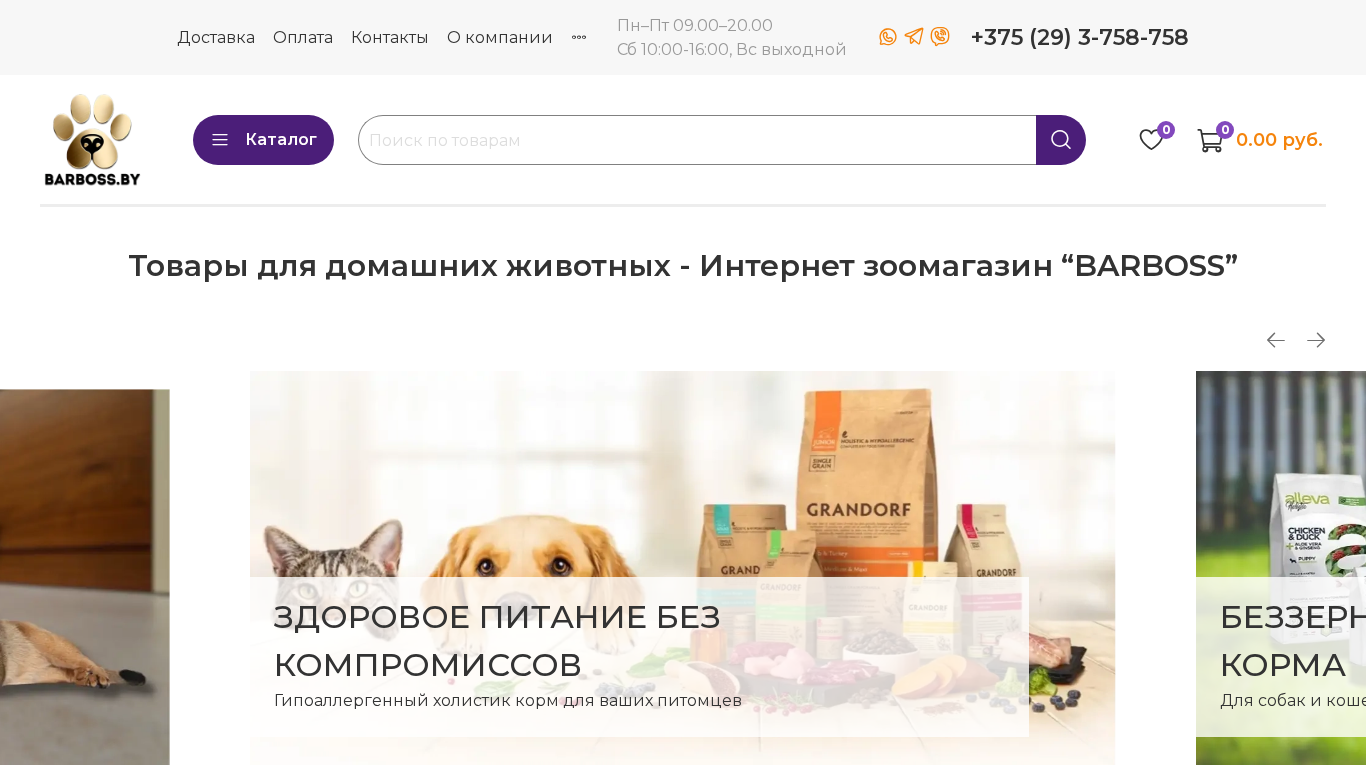Open О компании page

500,37
